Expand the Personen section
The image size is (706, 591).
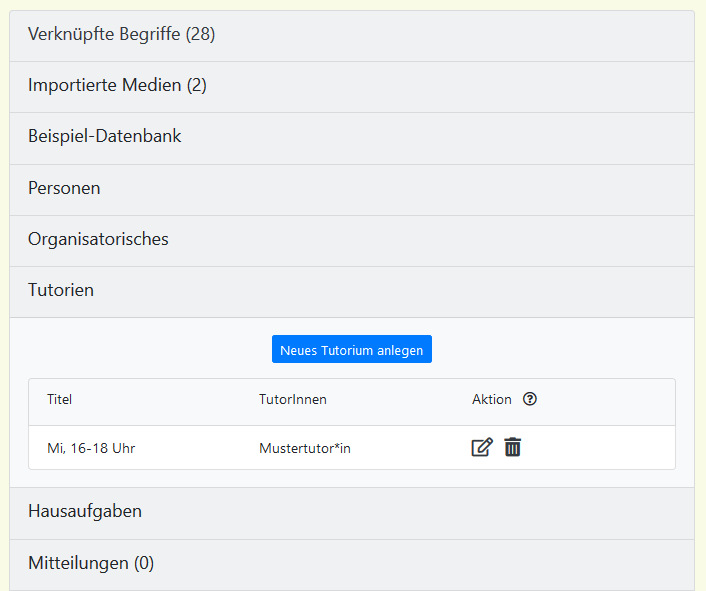[64, 188]
